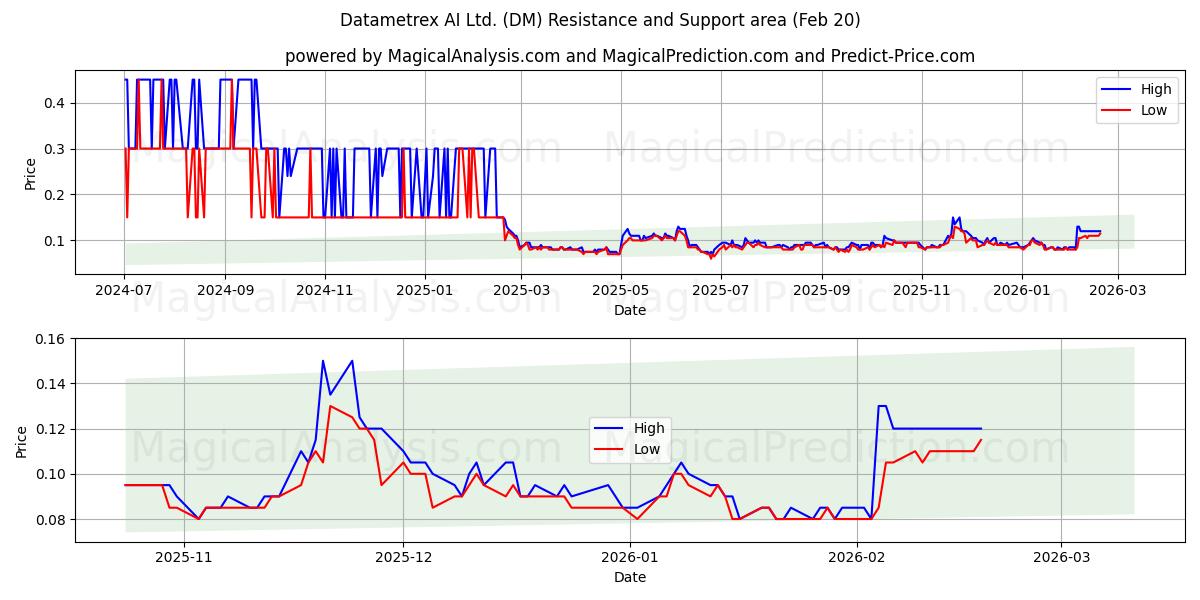Image resolution: width=1200 pixels, height=600 pixels.
Task: Click the top chart x-axis tick "2024-07"
Action: coord(124,290)
